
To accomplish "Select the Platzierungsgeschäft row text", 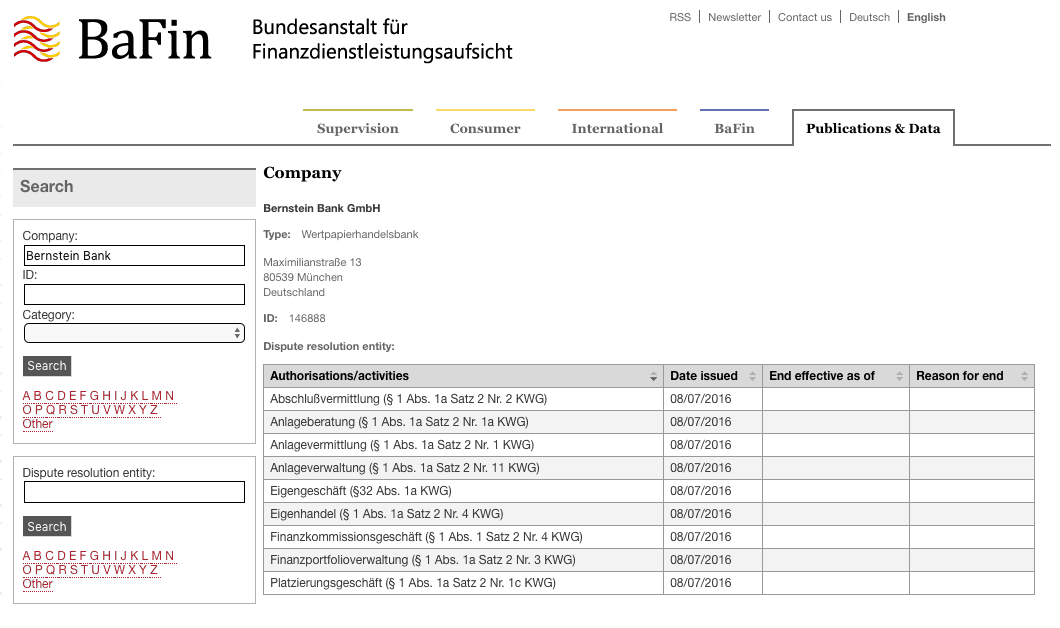I will 412,583.
